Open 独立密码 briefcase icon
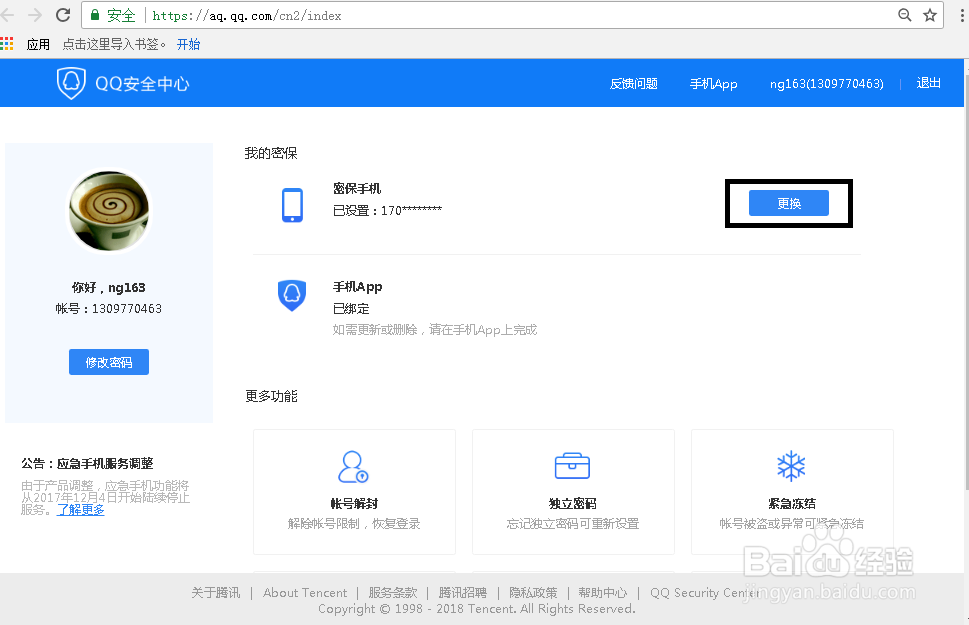The height and width of the screenshot is (625, 969). pyautogui.click(x=572, y=466)
